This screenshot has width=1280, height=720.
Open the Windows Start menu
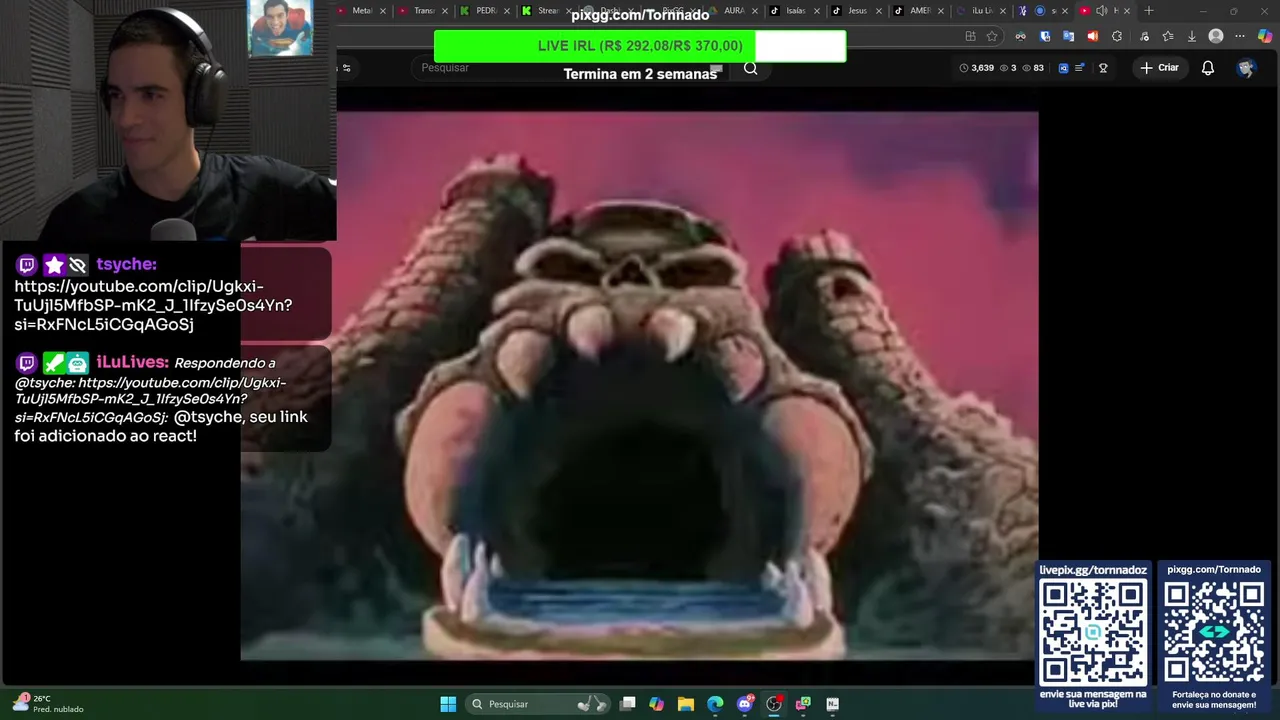(x=448, y=704)
